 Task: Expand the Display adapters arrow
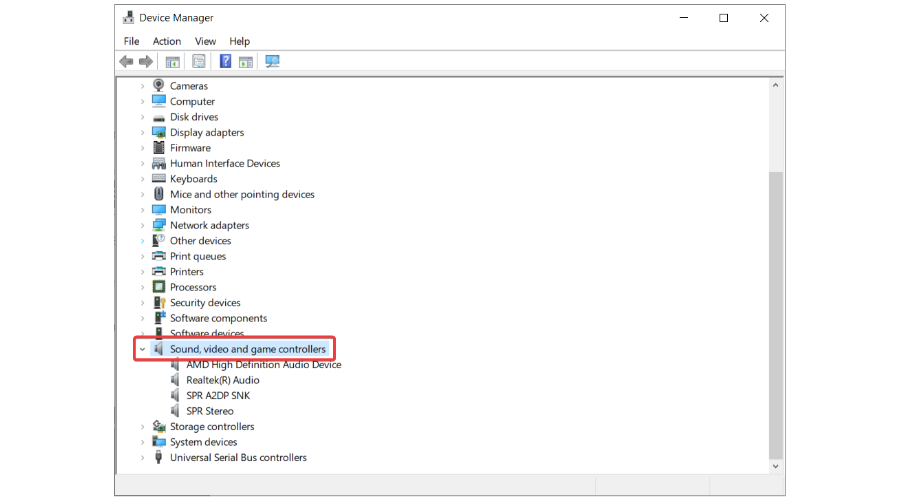click(x=142, y=133)
